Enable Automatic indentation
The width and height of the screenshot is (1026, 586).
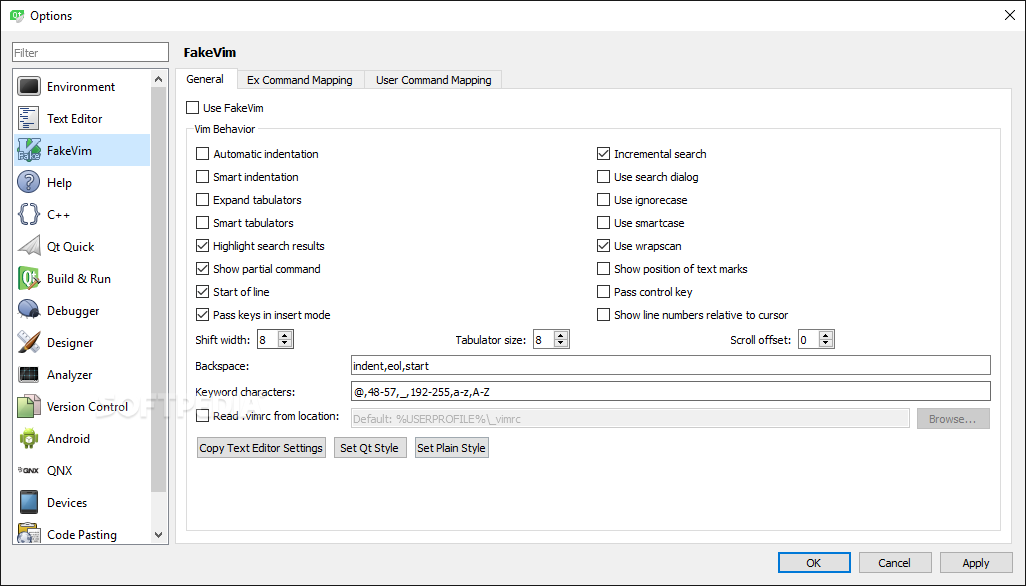click(202, 154)
